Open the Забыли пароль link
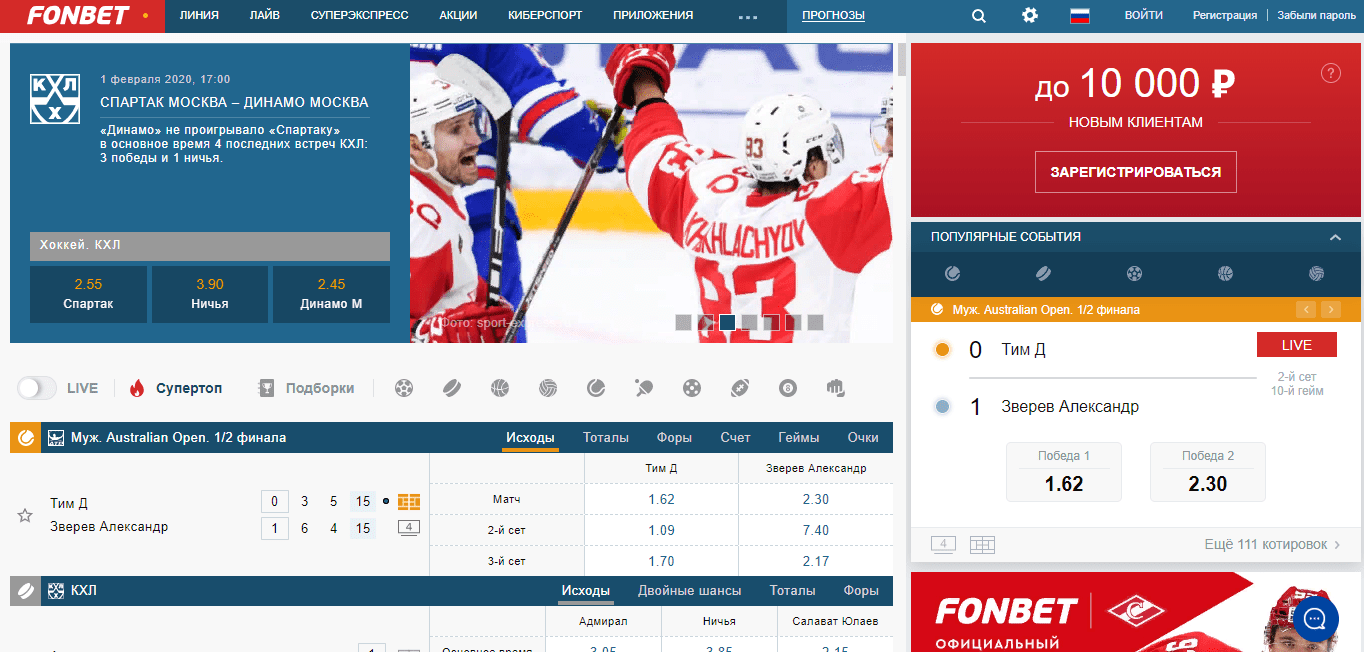 (1316, 16)
